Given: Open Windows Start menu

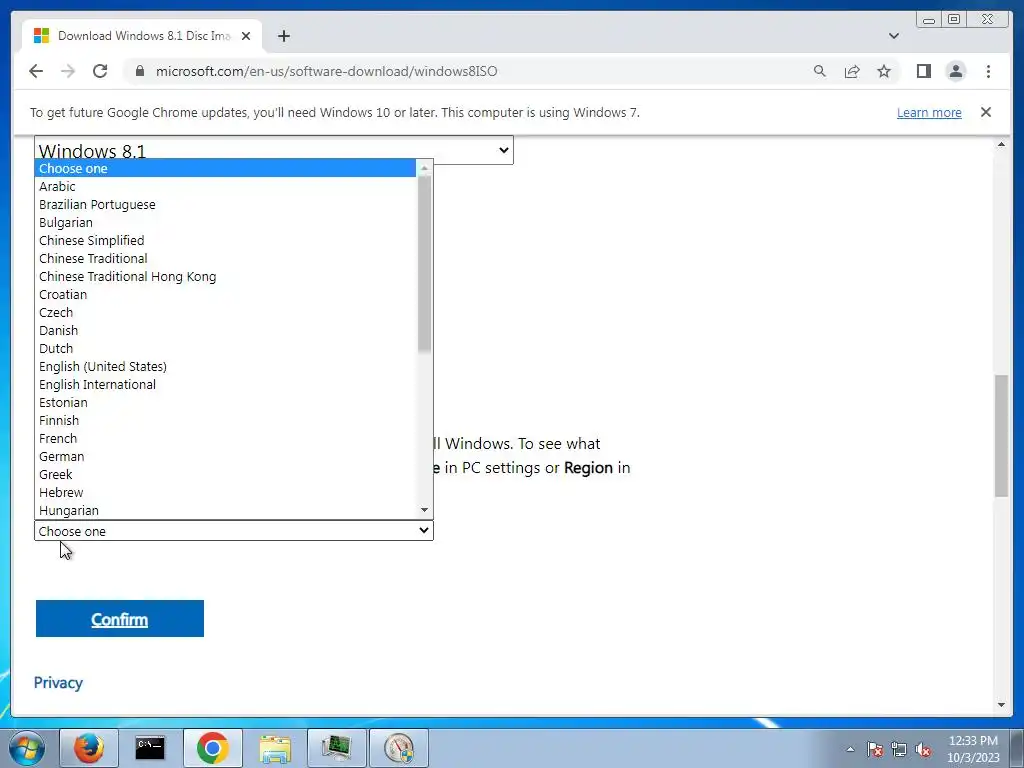Looking at the screenshot, I should pos(27,748).
